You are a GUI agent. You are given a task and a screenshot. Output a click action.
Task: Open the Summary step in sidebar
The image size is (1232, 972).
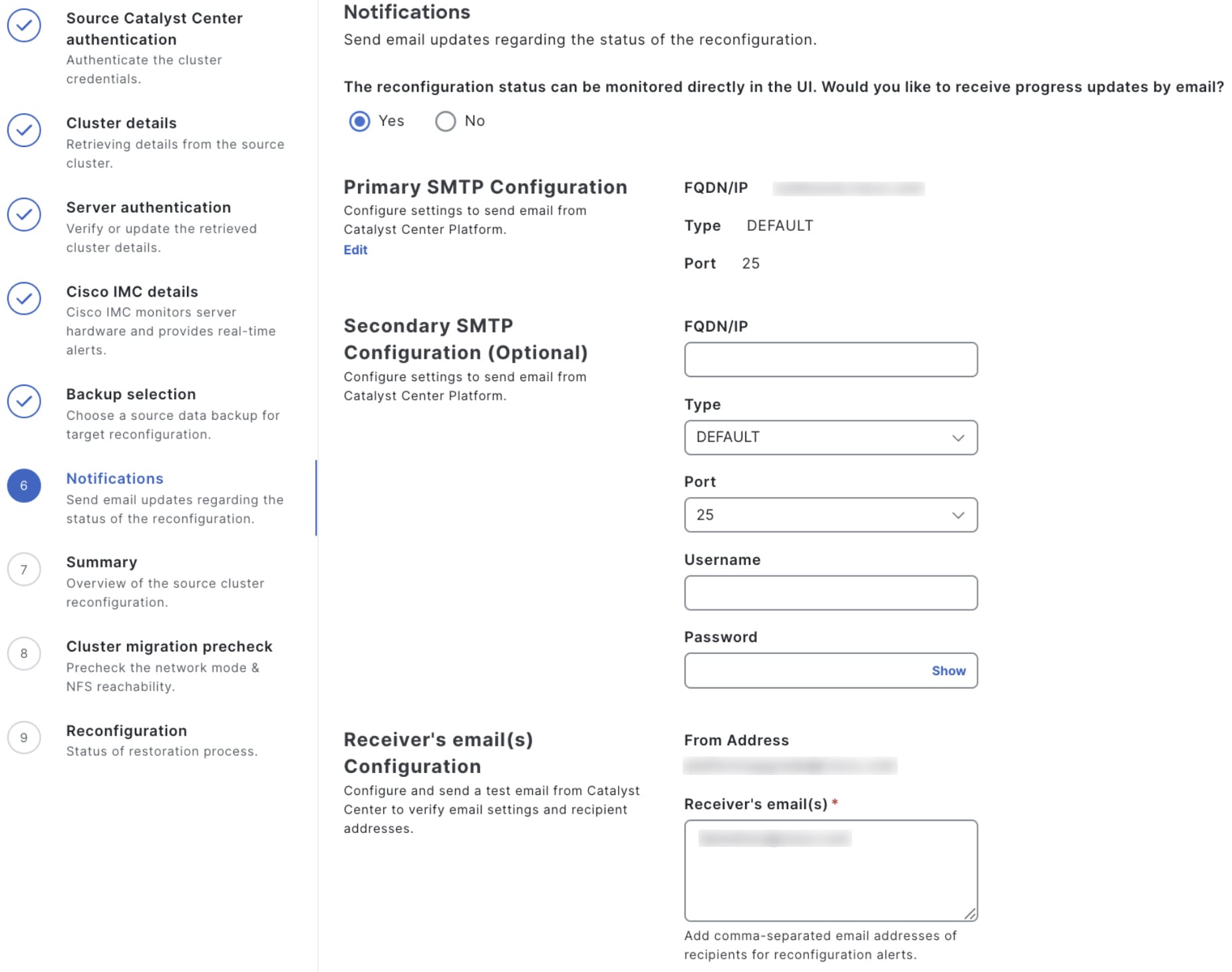pos(102,562)
